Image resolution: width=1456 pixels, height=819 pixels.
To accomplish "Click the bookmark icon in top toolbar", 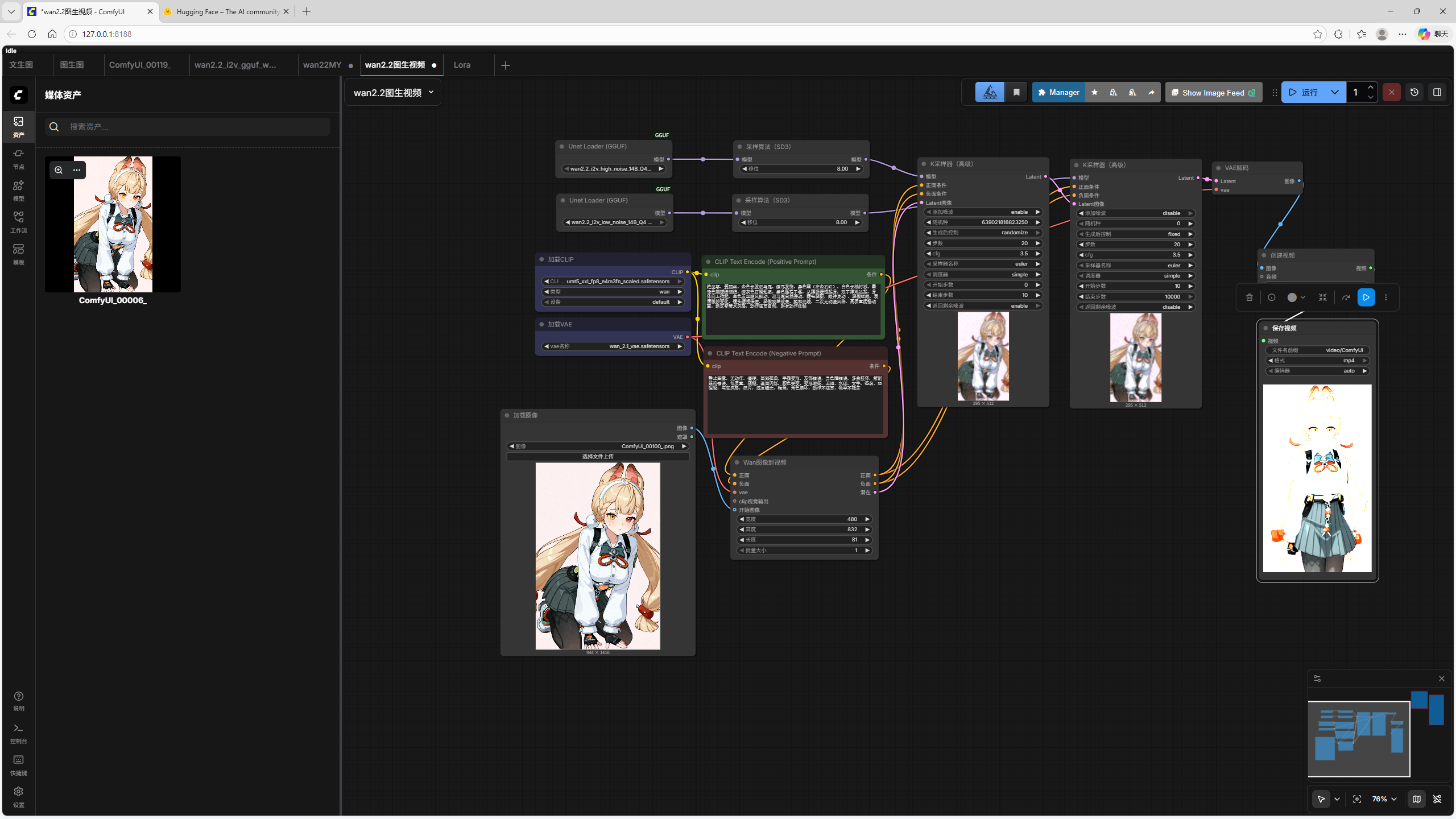I will (1016, 92).
